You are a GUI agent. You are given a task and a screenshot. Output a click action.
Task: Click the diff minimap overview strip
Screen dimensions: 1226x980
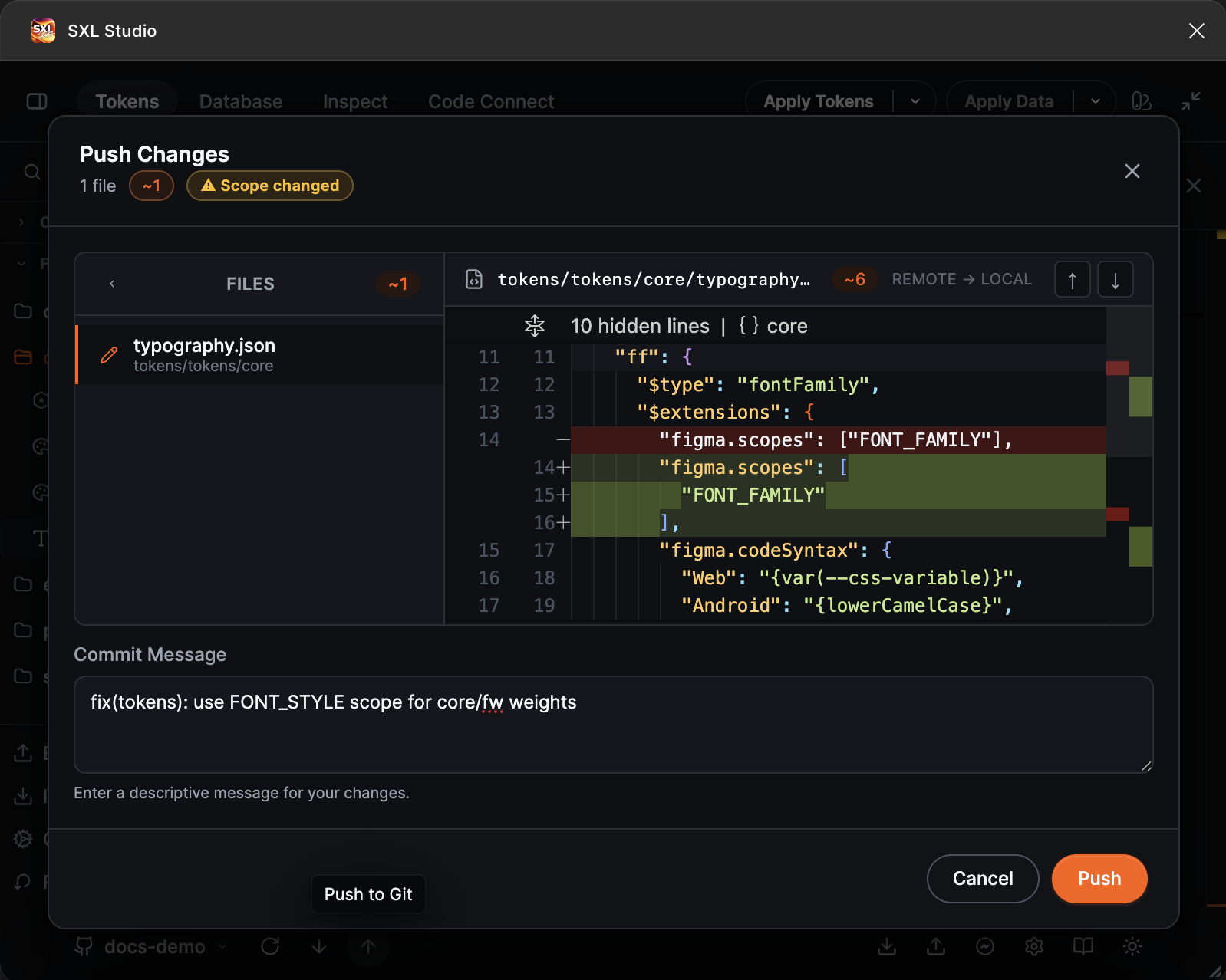1129,465
